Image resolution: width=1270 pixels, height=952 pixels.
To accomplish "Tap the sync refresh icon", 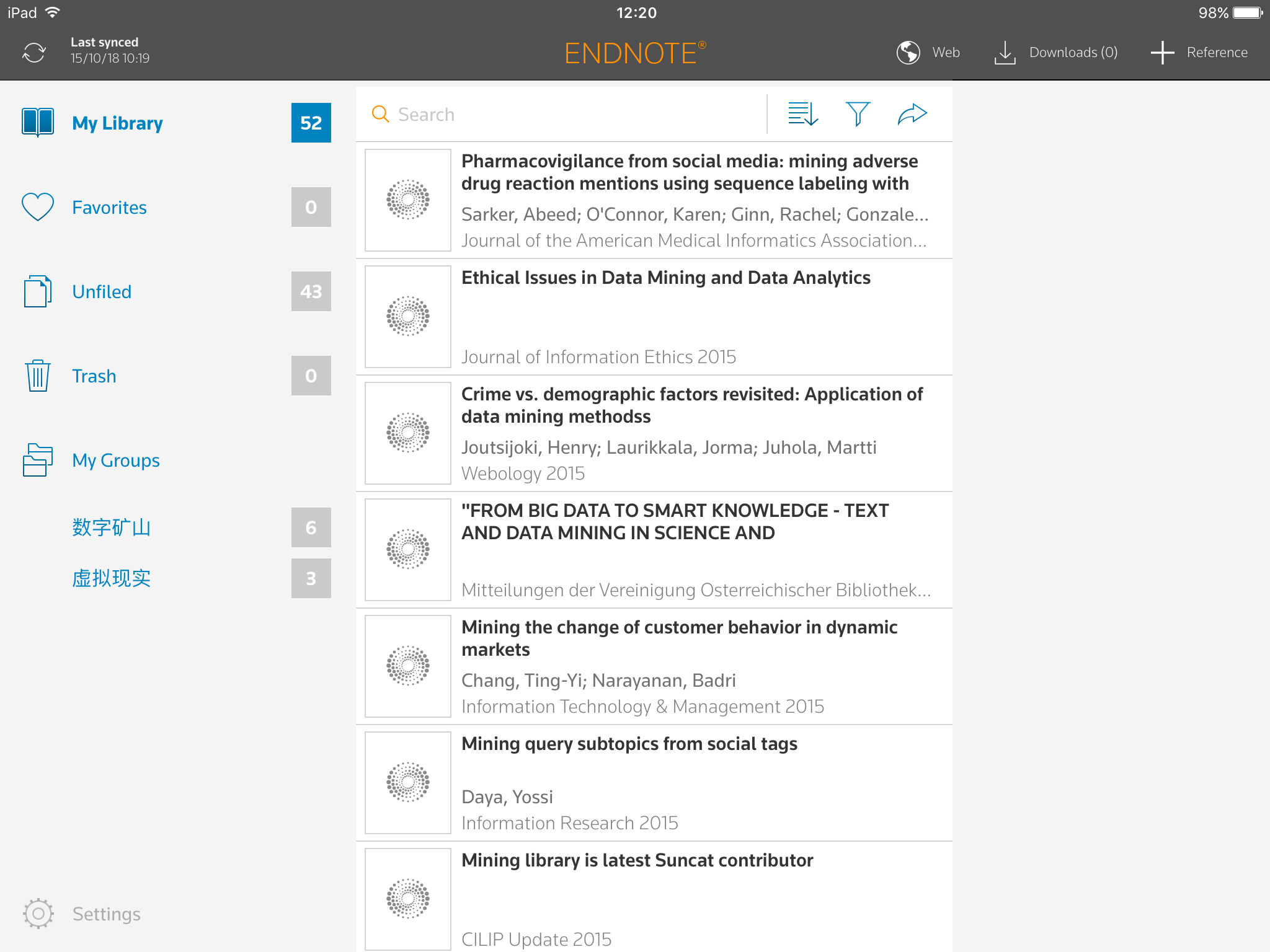I will click(34, 53).
